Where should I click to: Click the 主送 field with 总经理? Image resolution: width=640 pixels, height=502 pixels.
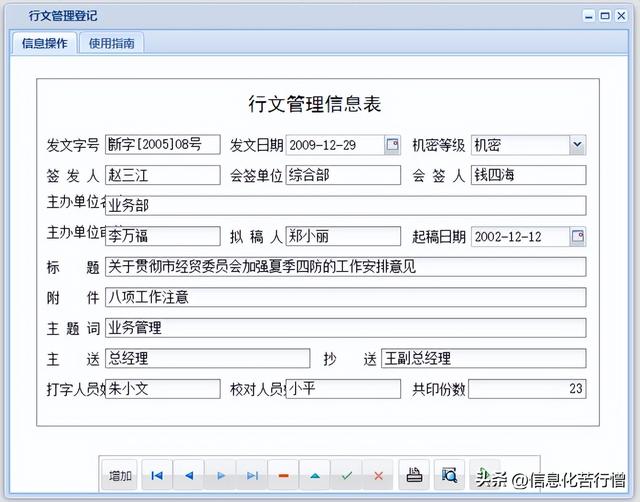[208, 359]
